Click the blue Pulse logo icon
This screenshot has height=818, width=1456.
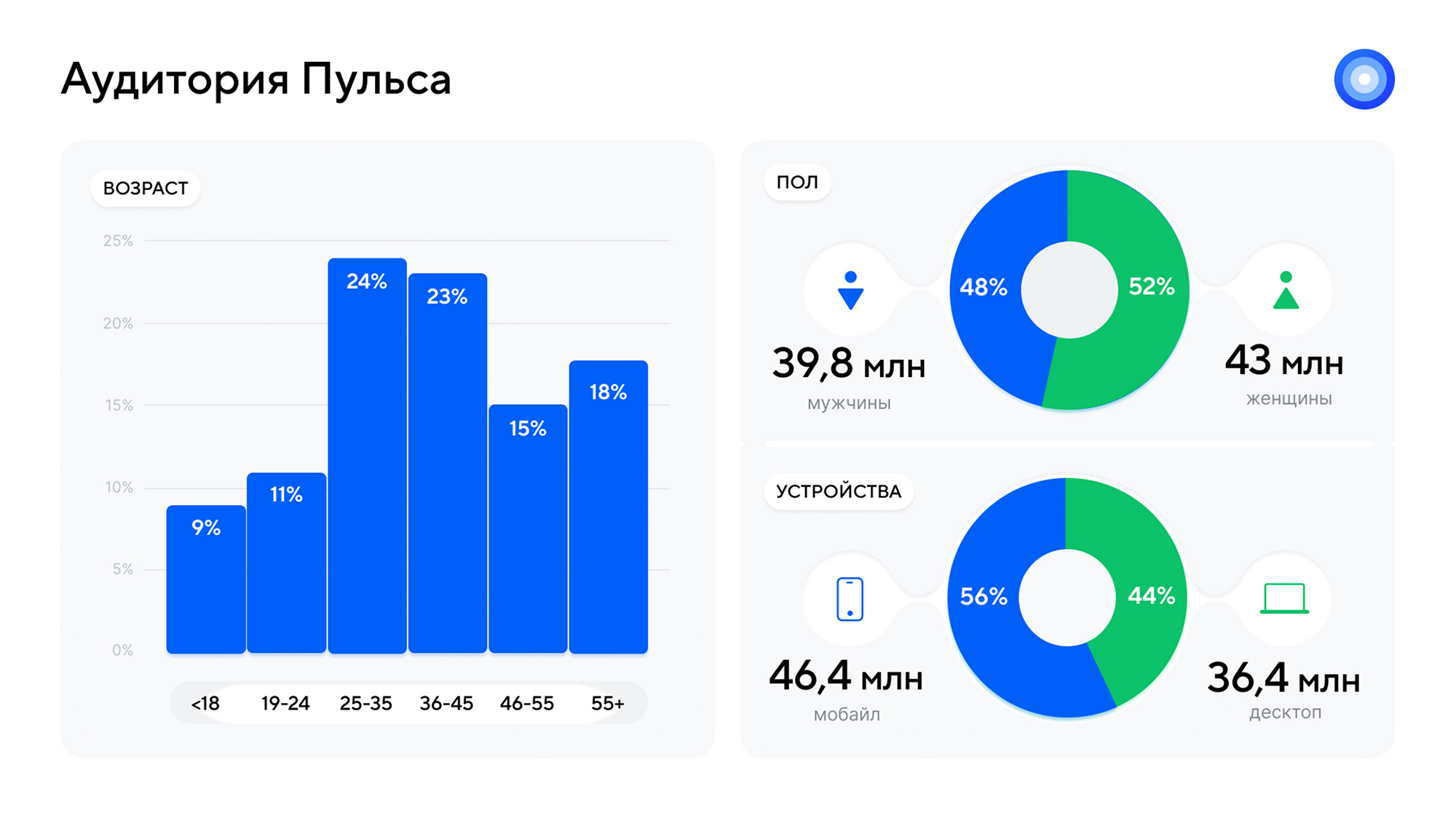click(x=1364, y=79)
